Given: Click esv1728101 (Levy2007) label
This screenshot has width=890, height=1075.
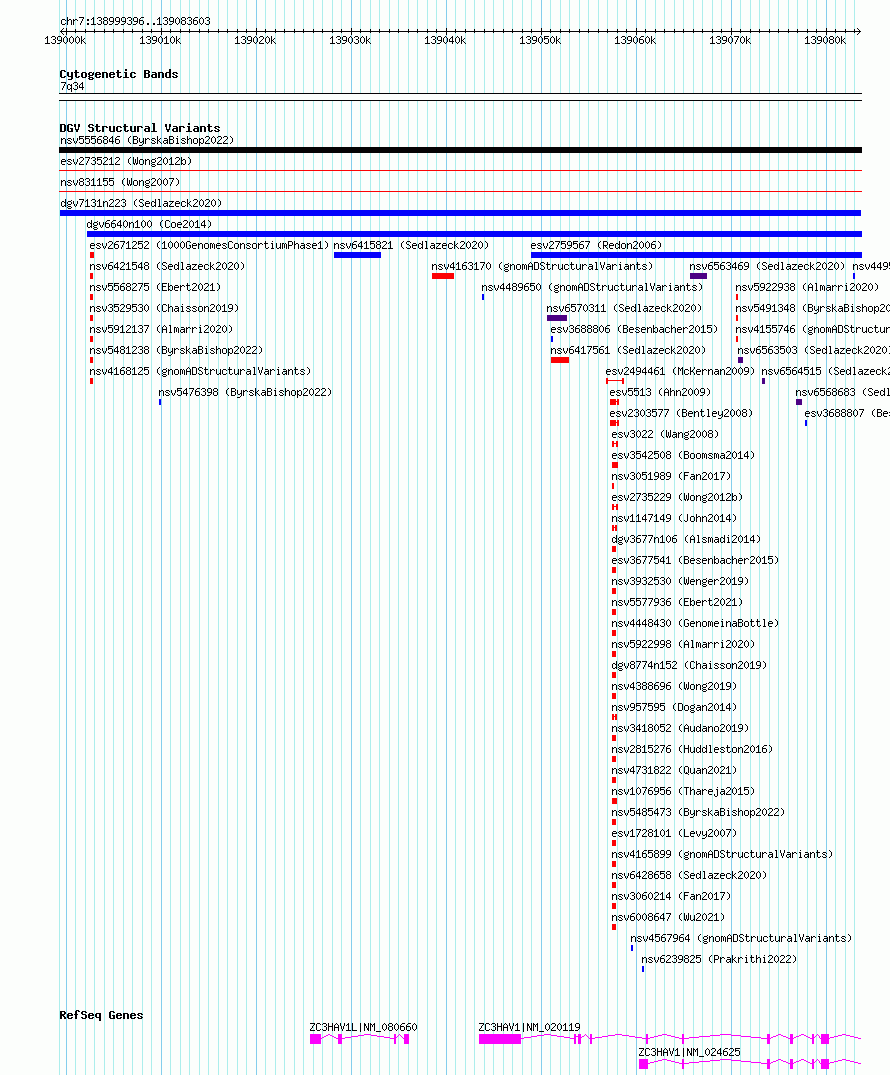Looking at the screenshot, I should (675, 834).
